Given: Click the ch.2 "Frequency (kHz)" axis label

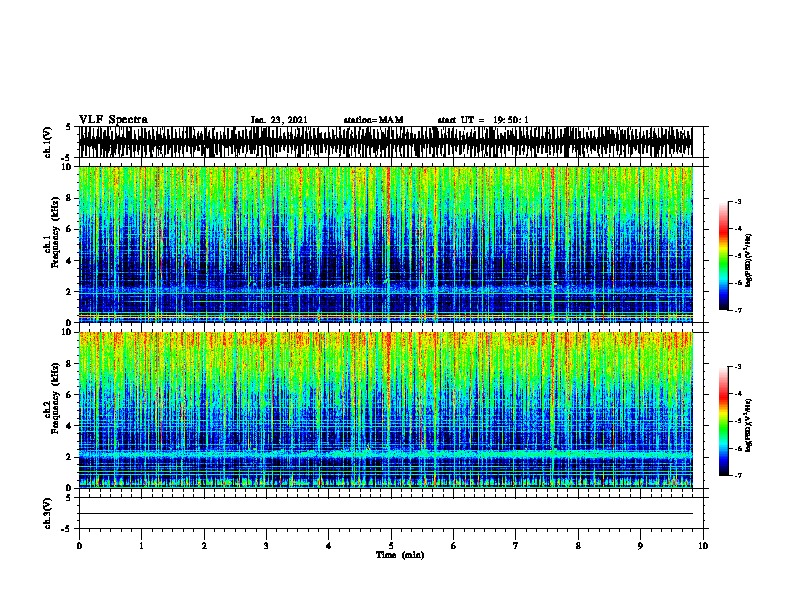Looking at the screenshot, I should [55, 398].
